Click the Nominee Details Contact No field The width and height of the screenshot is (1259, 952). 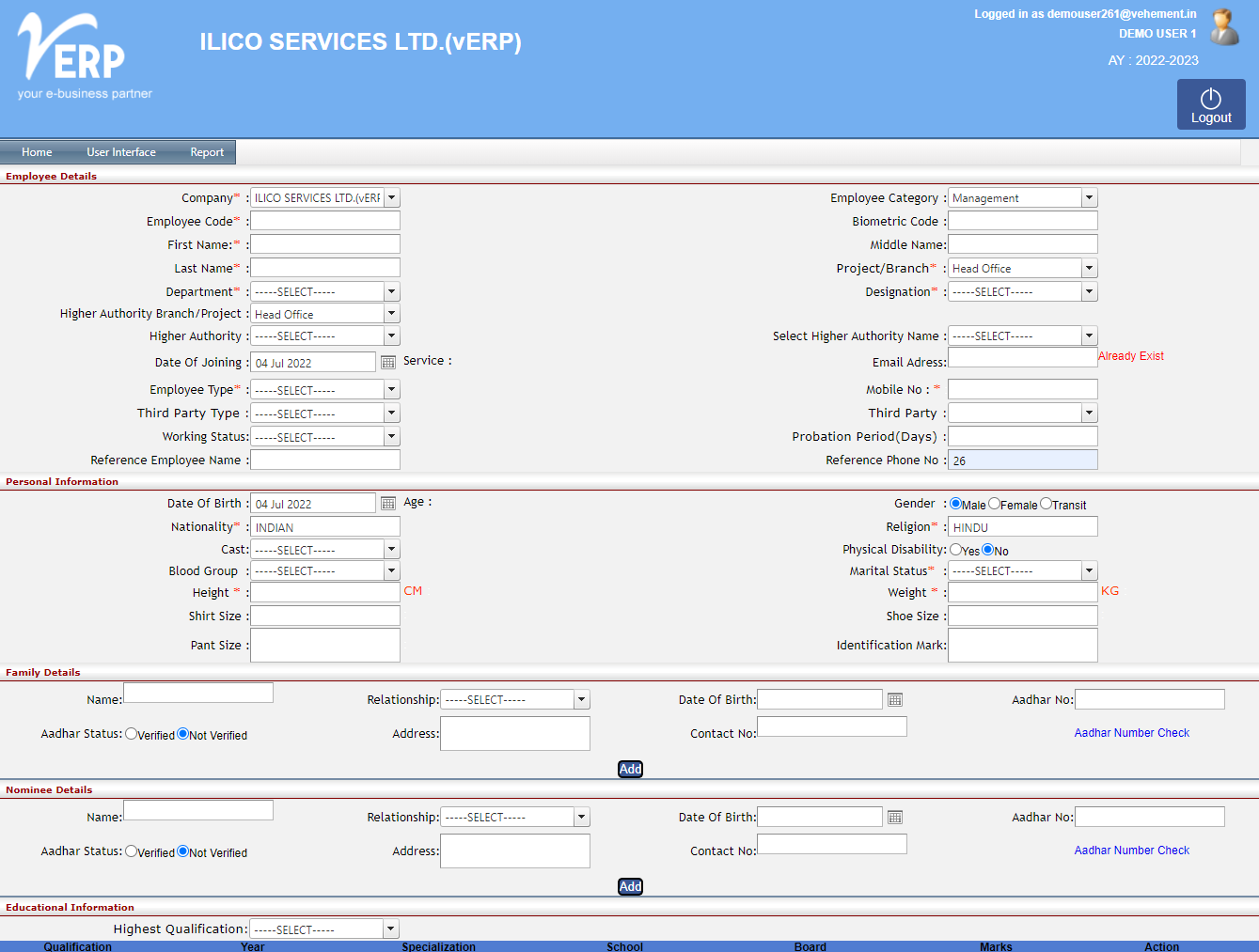(832, 844)
